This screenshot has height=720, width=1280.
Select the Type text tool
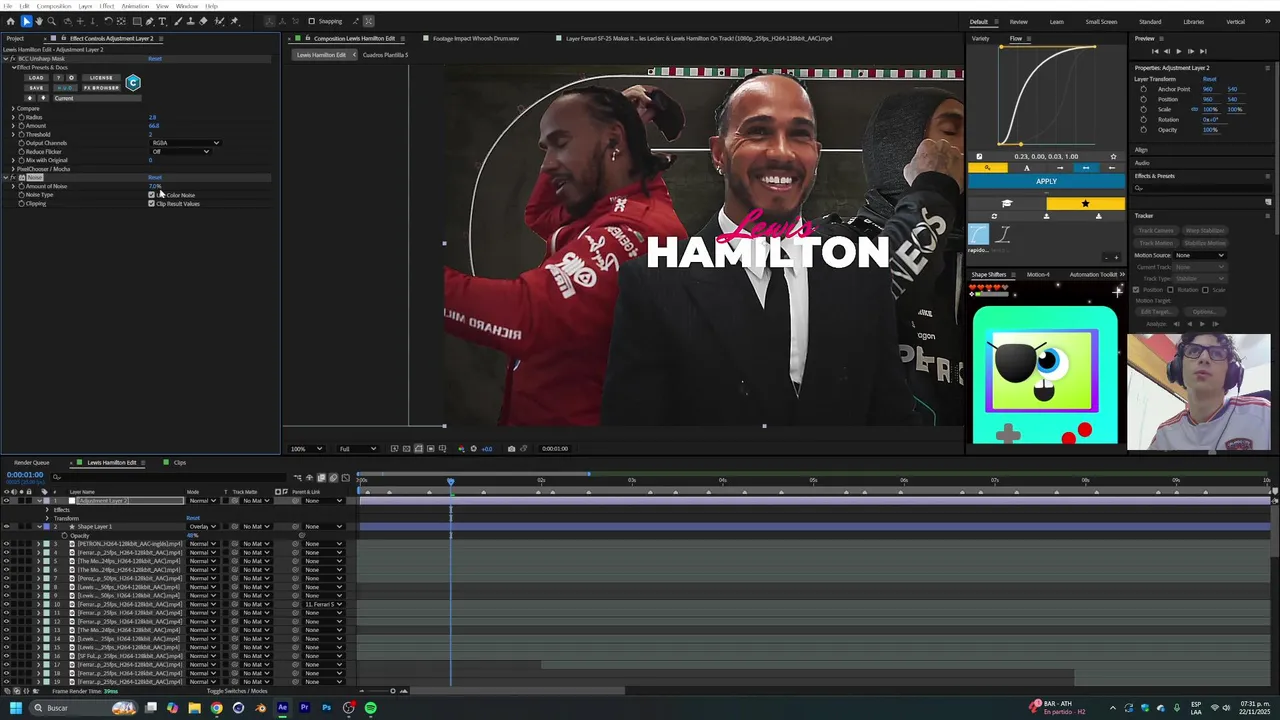[x=163, y=21]
